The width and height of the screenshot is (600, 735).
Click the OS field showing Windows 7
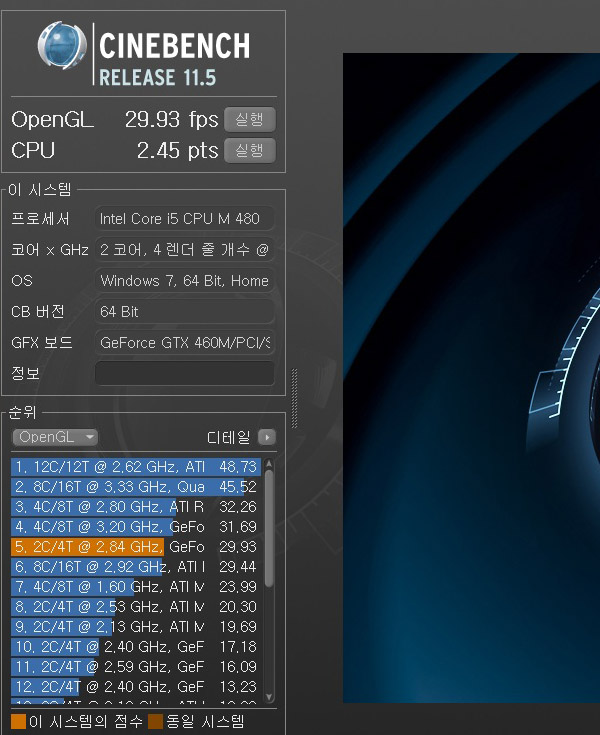(185, 280)
